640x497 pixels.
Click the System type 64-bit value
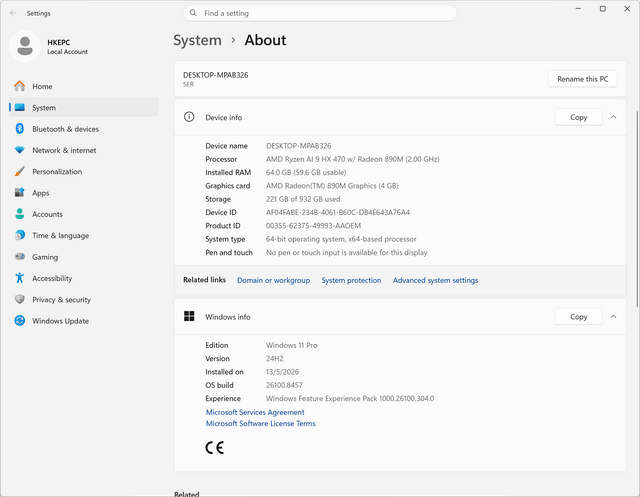[x=341, y=239]
